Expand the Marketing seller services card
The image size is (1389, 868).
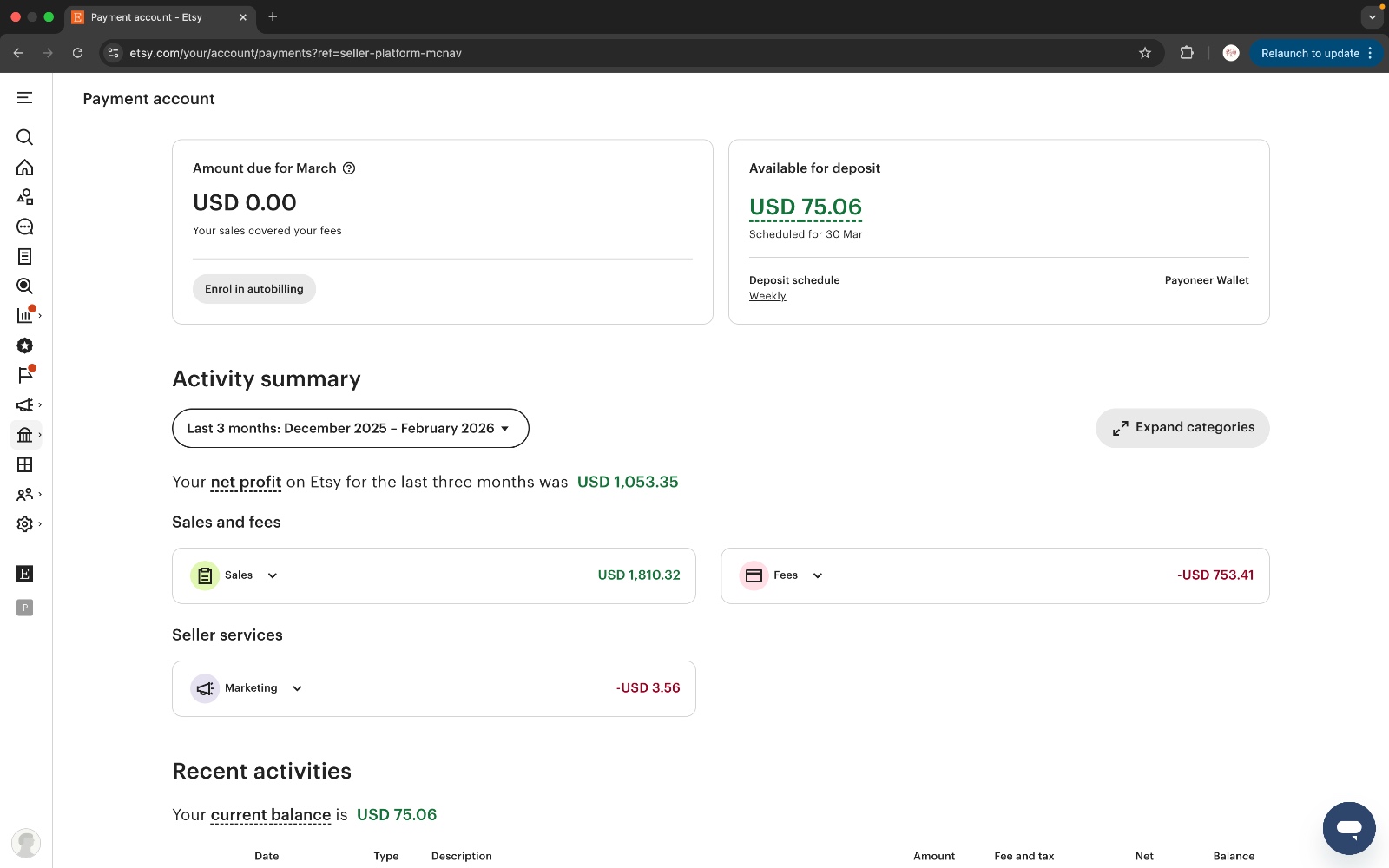point(297,688)
